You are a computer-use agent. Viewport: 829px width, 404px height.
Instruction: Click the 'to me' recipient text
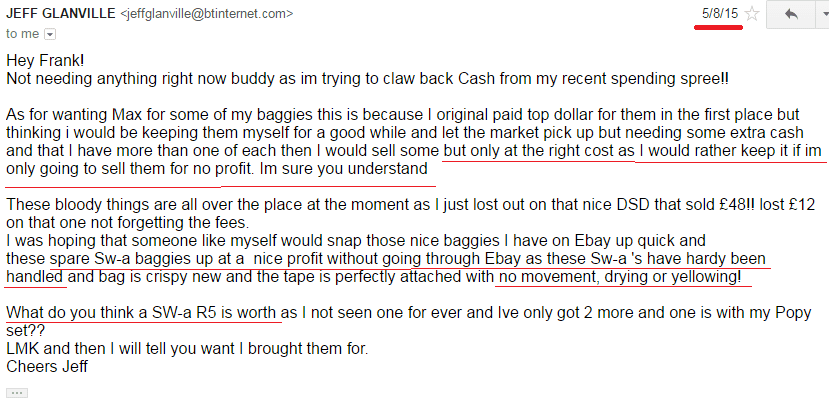pyautogui.click(x=22, y=34)
